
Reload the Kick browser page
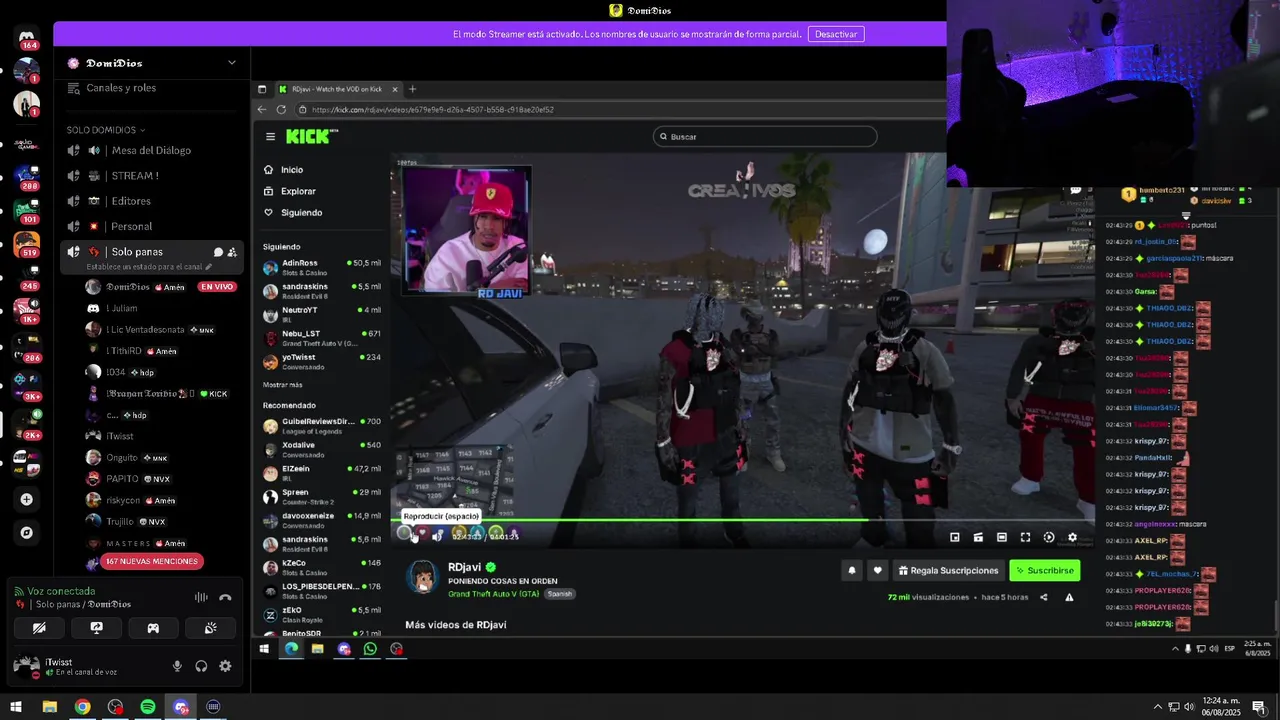click(281, 109)
